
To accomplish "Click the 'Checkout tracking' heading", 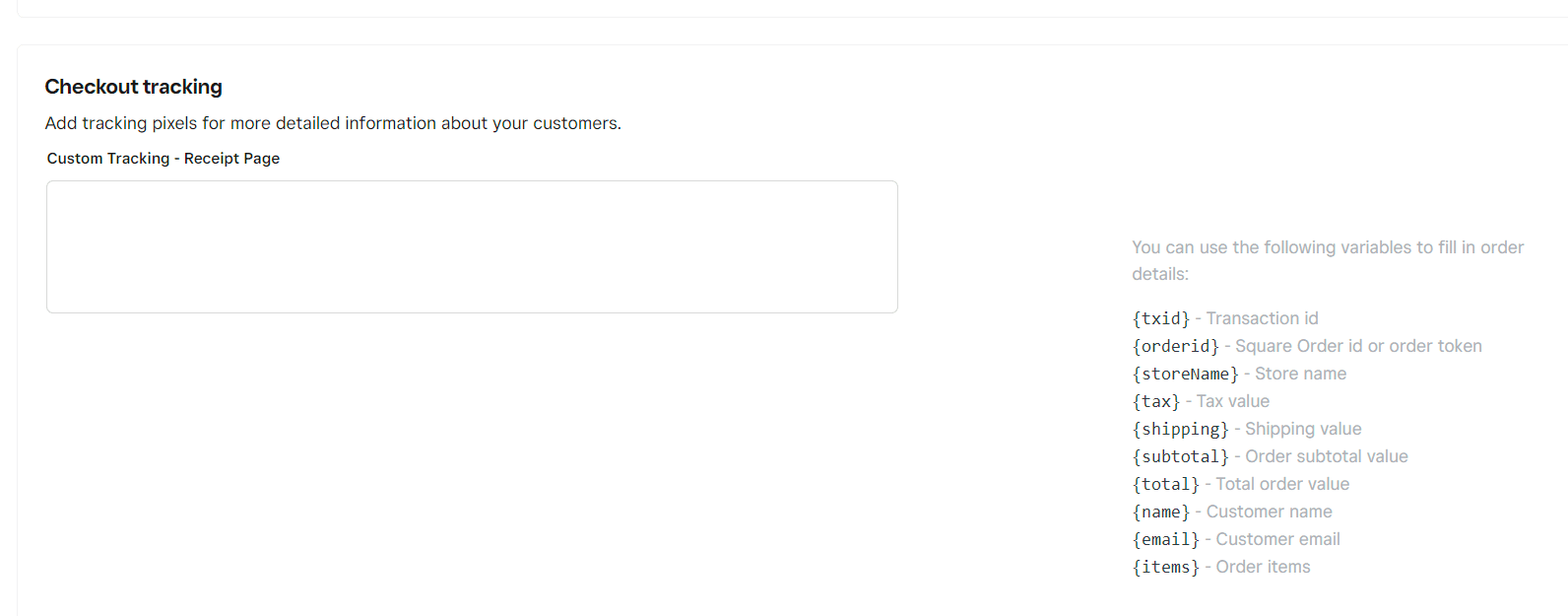I will [x=134, y=87].
